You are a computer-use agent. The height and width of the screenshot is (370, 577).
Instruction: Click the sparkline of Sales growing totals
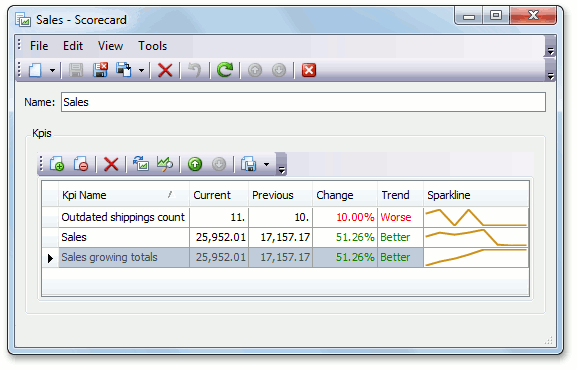point(476,257)
